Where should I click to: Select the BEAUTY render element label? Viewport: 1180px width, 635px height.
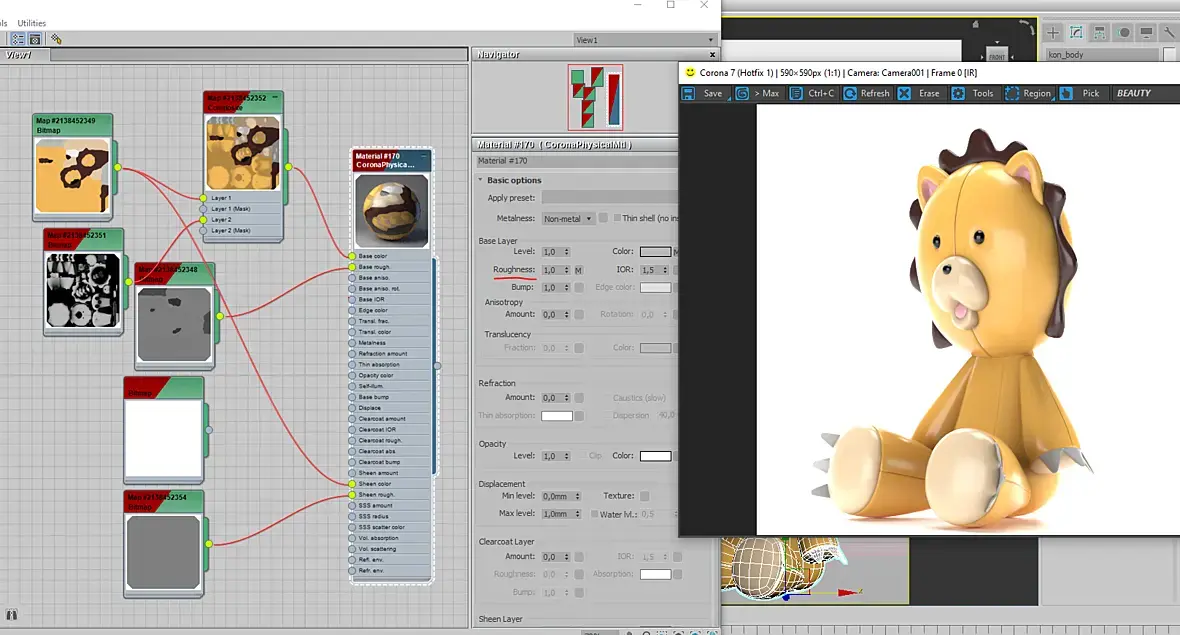(x=1133, y=93)
